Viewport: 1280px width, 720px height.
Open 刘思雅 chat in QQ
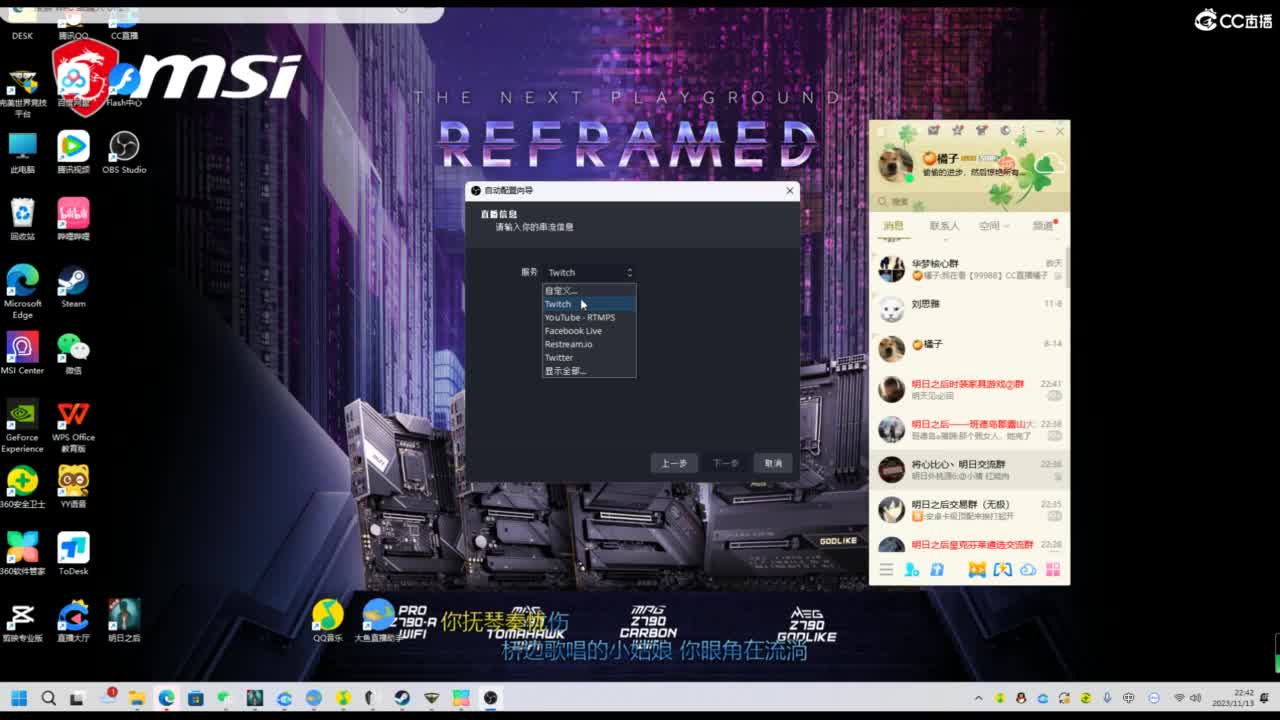(969, 309)
